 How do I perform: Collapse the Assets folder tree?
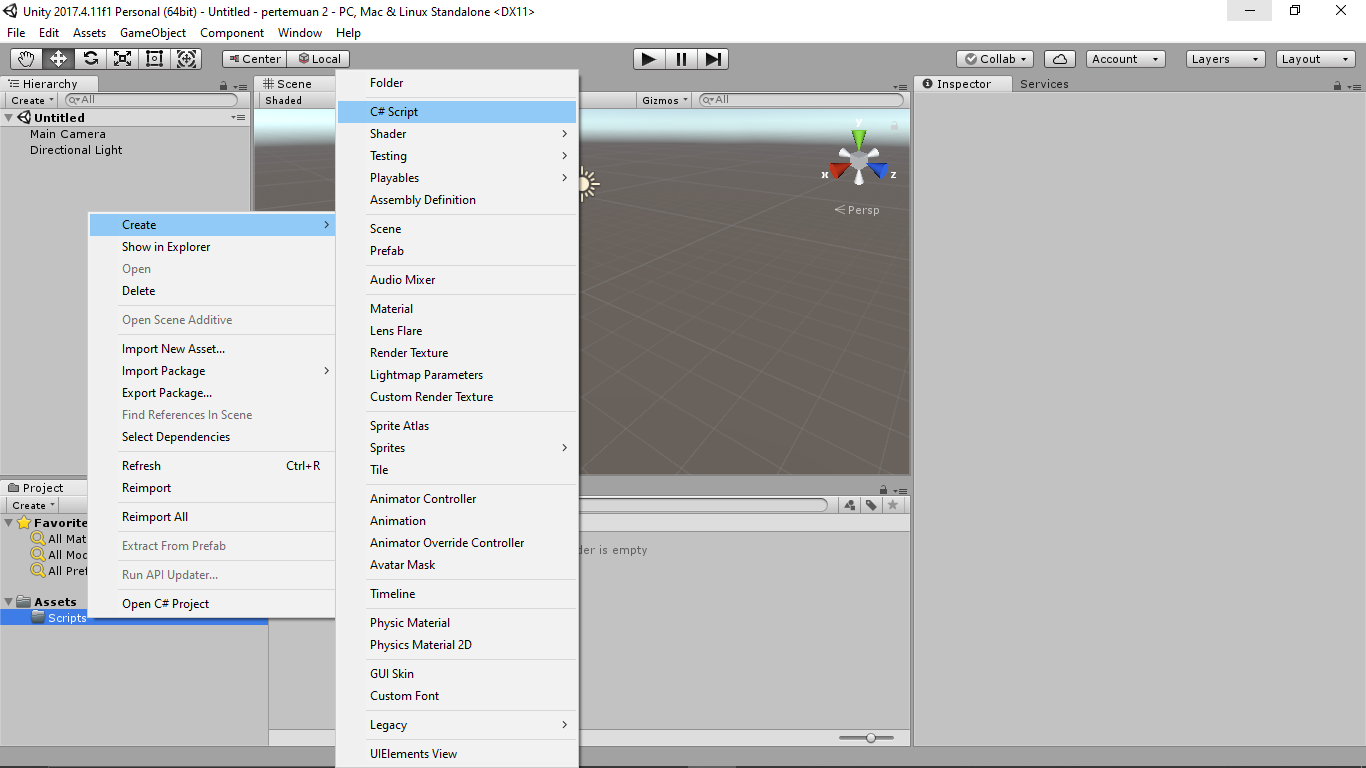9,602
